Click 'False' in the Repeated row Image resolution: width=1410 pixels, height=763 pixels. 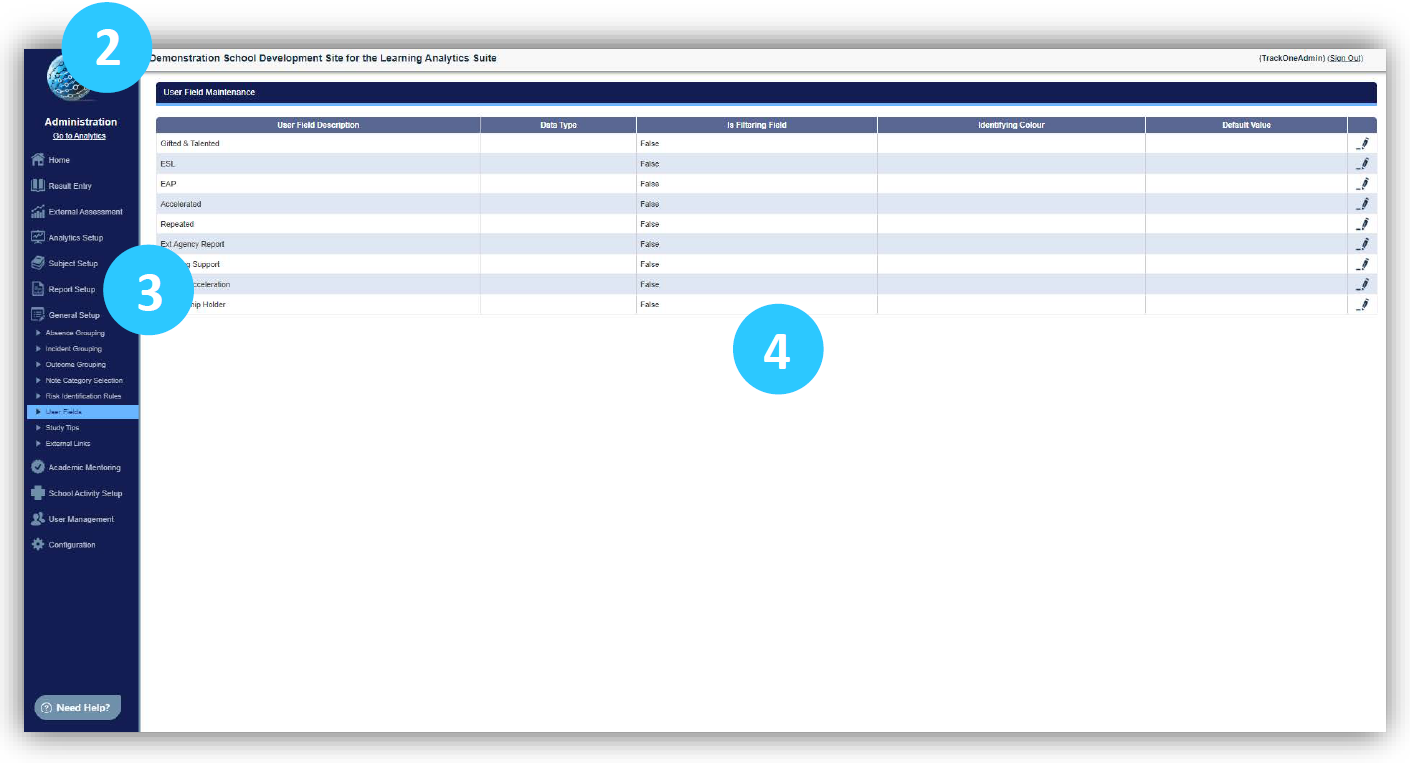click(x=650, y=224)
